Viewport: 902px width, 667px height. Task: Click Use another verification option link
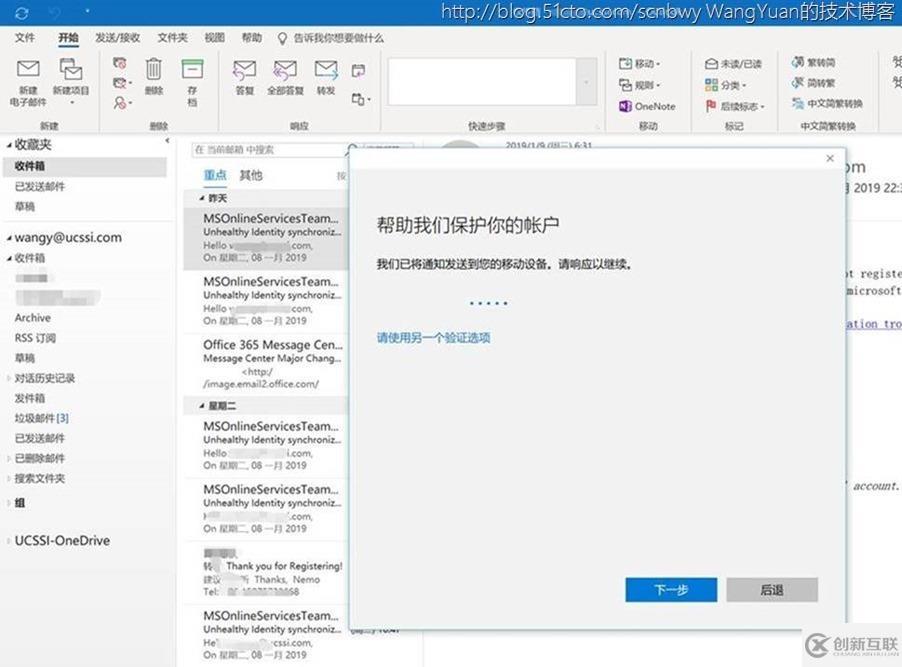click(433, 338)
